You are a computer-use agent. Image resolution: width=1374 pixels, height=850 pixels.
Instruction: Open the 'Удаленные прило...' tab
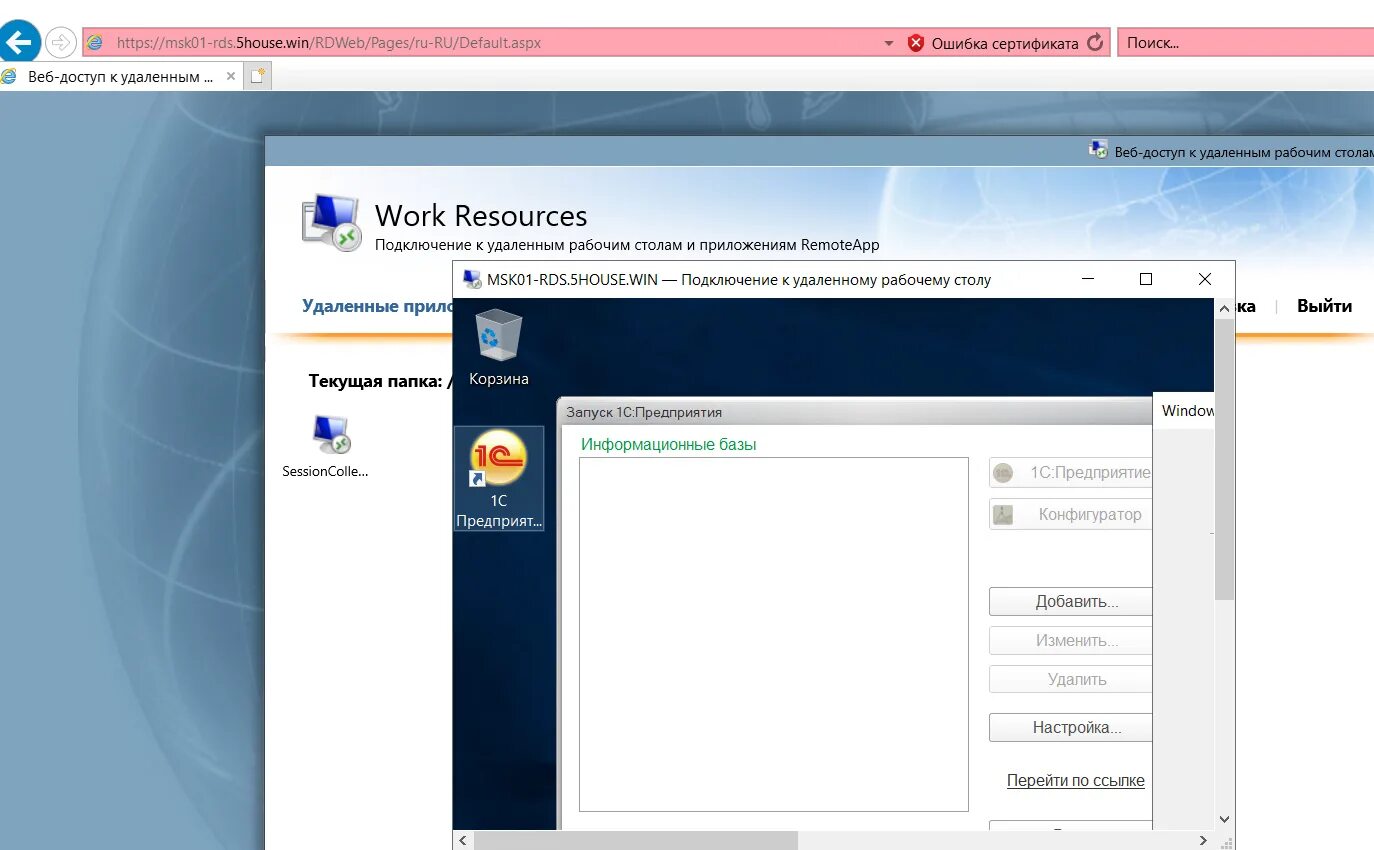[x=379, y=306]
